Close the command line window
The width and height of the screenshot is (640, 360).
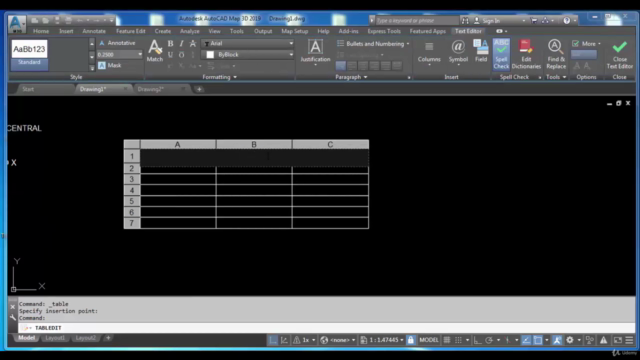(13, 307)
